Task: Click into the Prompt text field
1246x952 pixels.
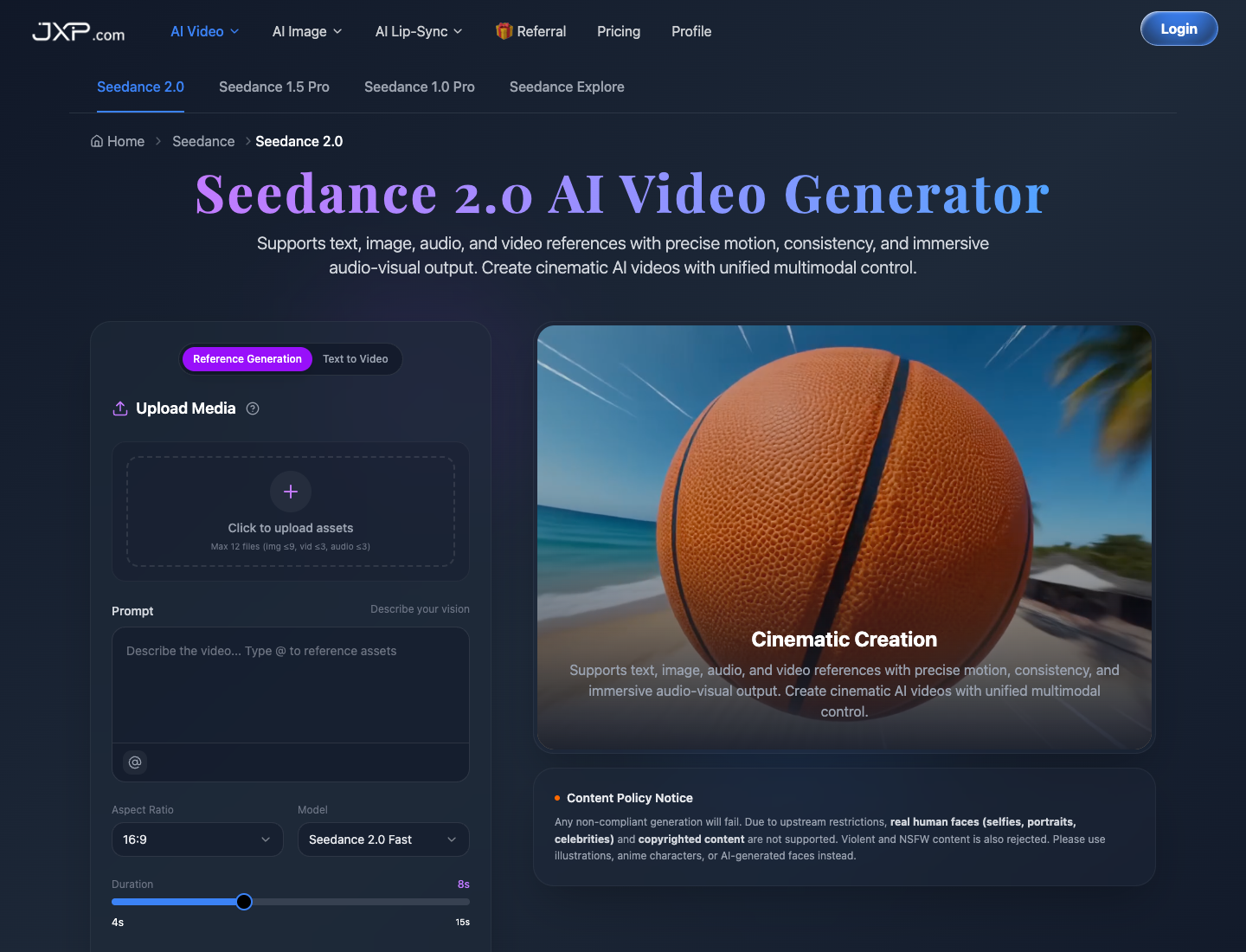Action: [x=291, y=685]
